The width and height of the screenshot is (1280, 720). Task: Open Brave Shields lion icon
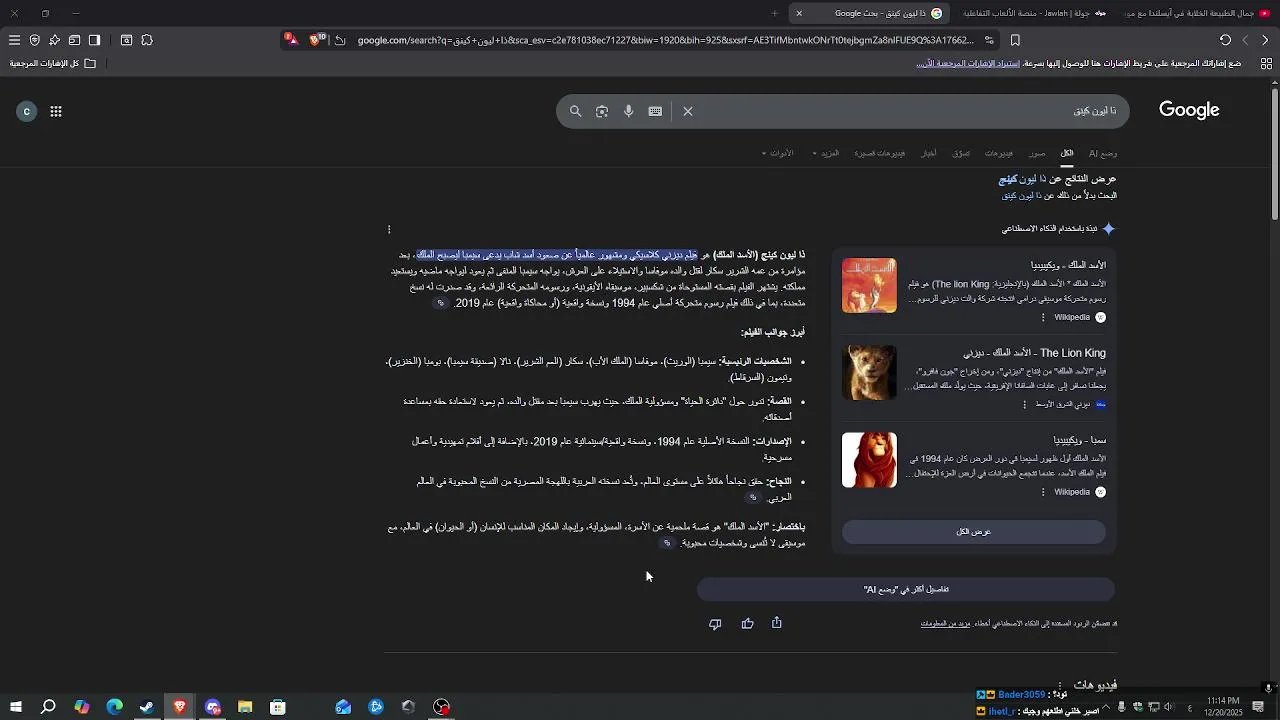(317, 39)
